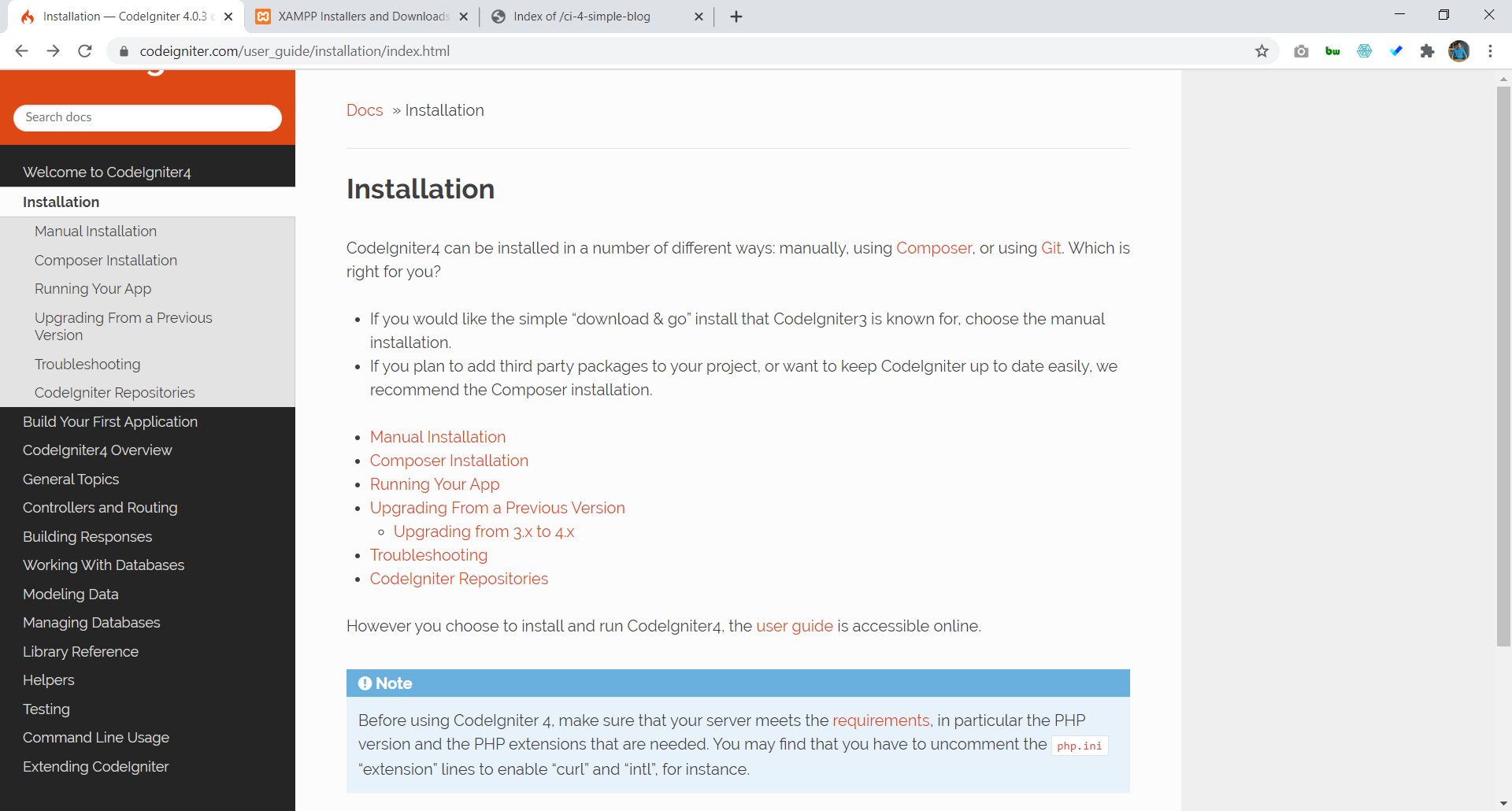Click the scrollbar down arrow
The width and height of the screenshot is (1512, 811).
pos(1503,803)
